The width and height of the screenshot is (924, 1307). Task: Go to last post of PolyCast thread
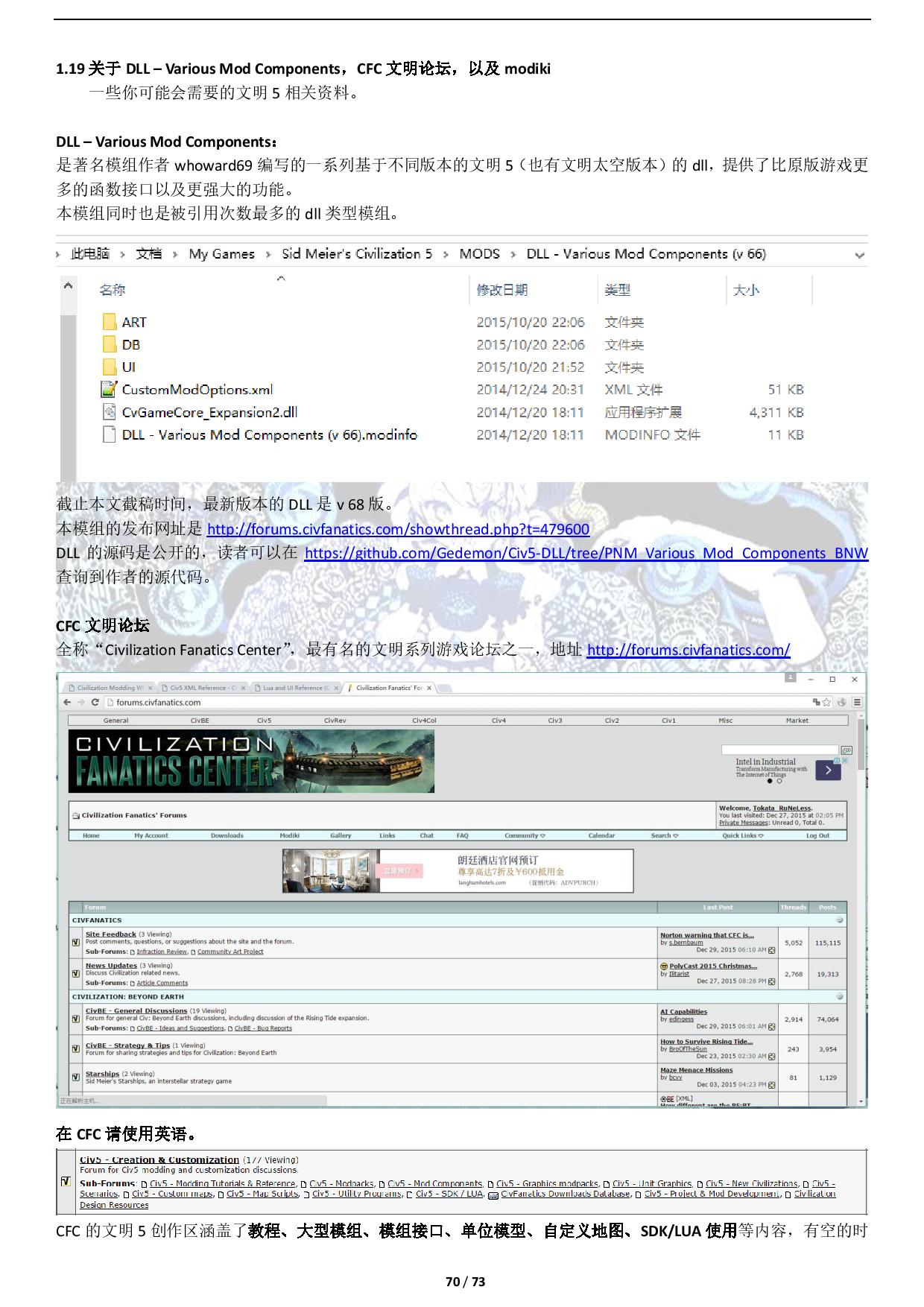(x=771, y=981)
